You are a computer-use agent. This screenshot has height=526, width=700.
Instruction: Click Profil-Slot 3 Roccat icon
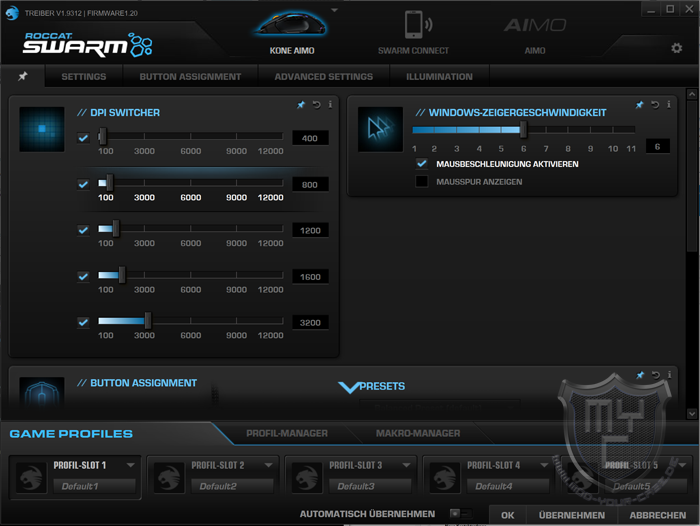307,477
